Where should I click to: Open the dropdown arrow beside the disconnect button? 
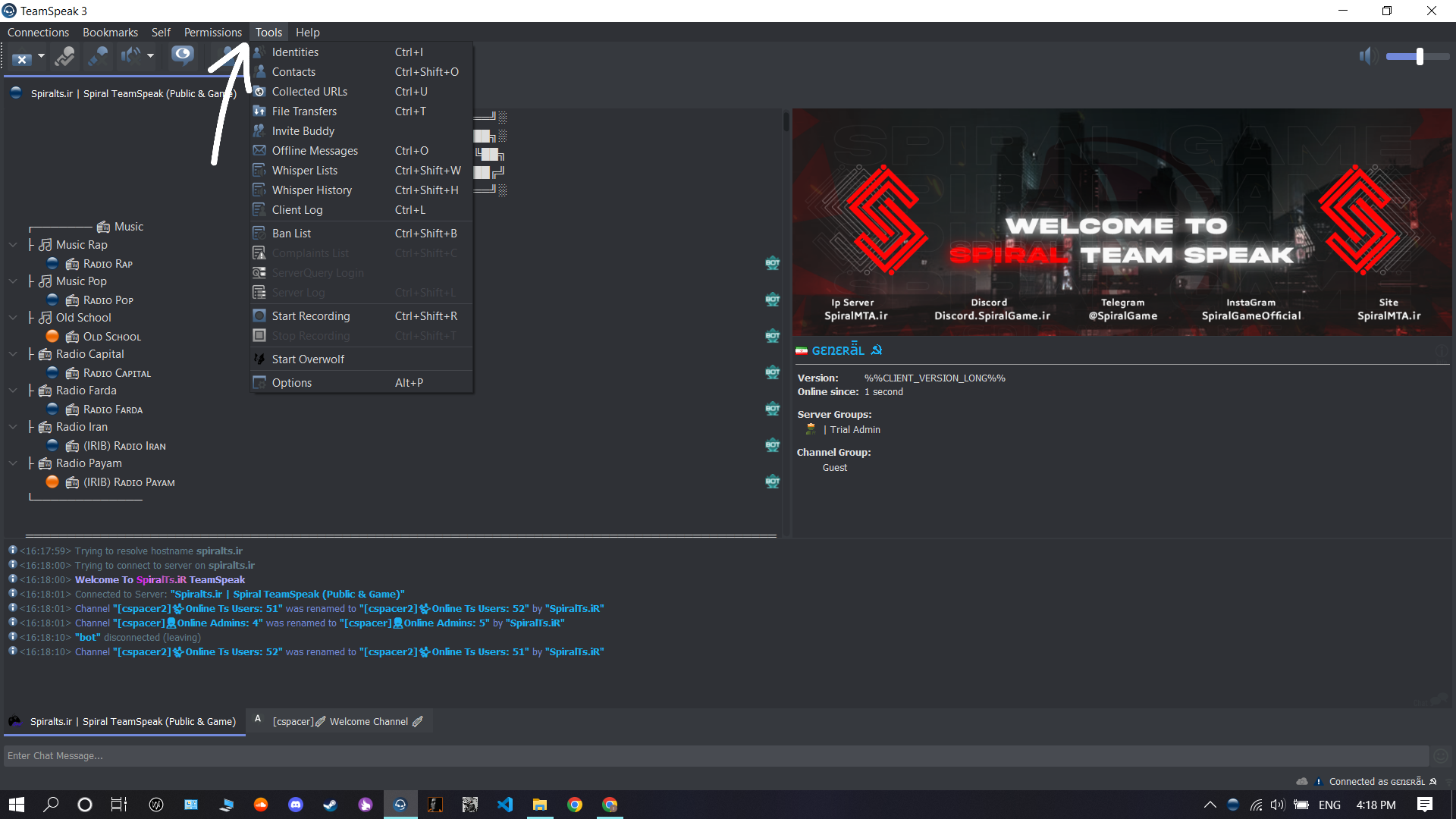[x=41, y=57]
